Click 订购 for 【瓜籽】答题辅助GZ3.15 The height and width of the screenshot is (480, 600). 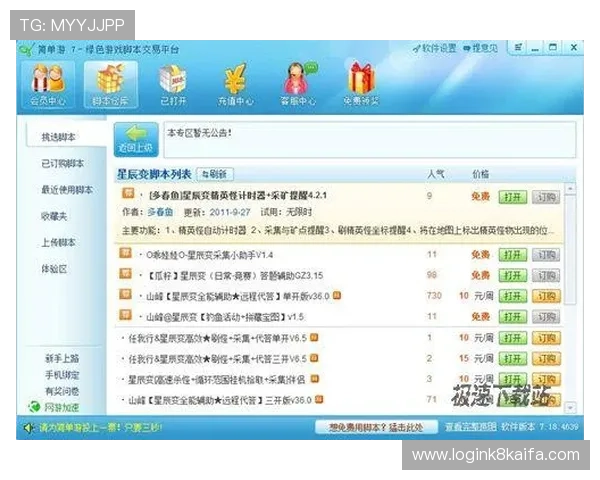[x=546, y=275]
